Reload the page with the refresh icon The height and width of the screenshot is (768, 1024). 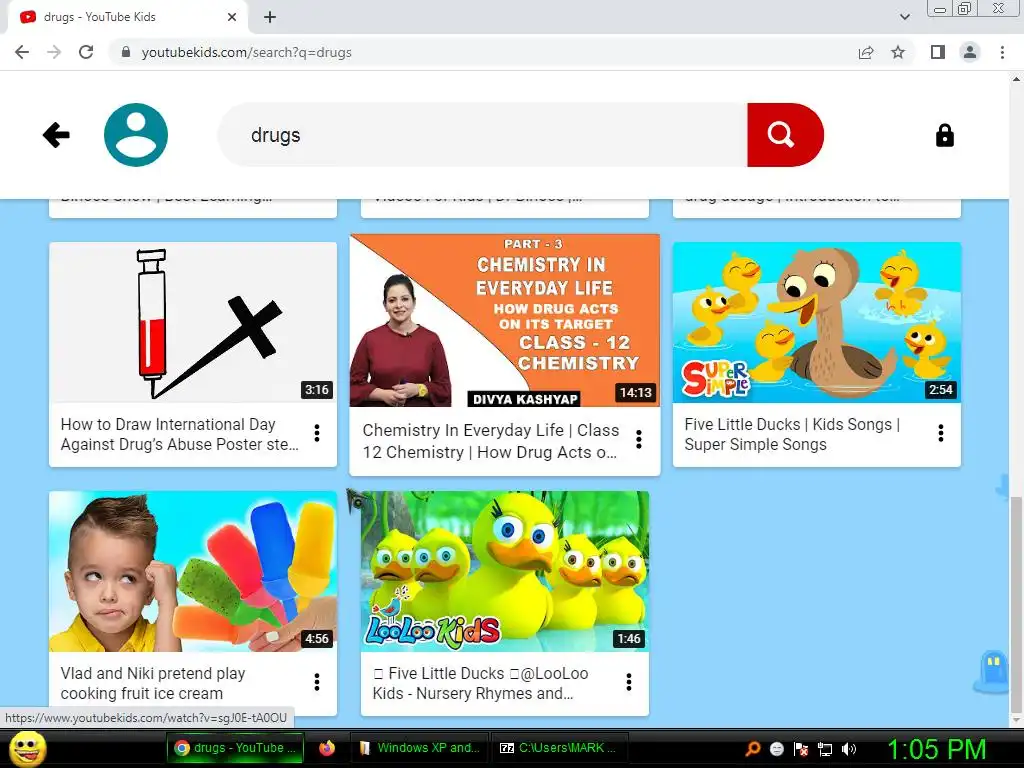(86, 52)
